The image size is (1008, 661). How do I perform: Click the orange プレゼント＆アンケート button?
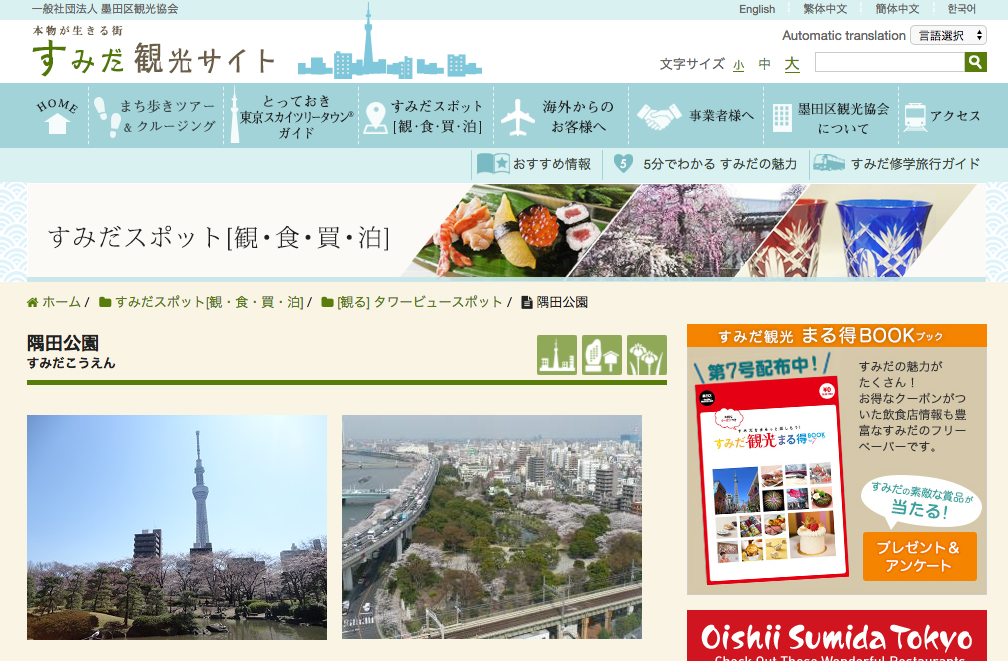coord(919,556)
